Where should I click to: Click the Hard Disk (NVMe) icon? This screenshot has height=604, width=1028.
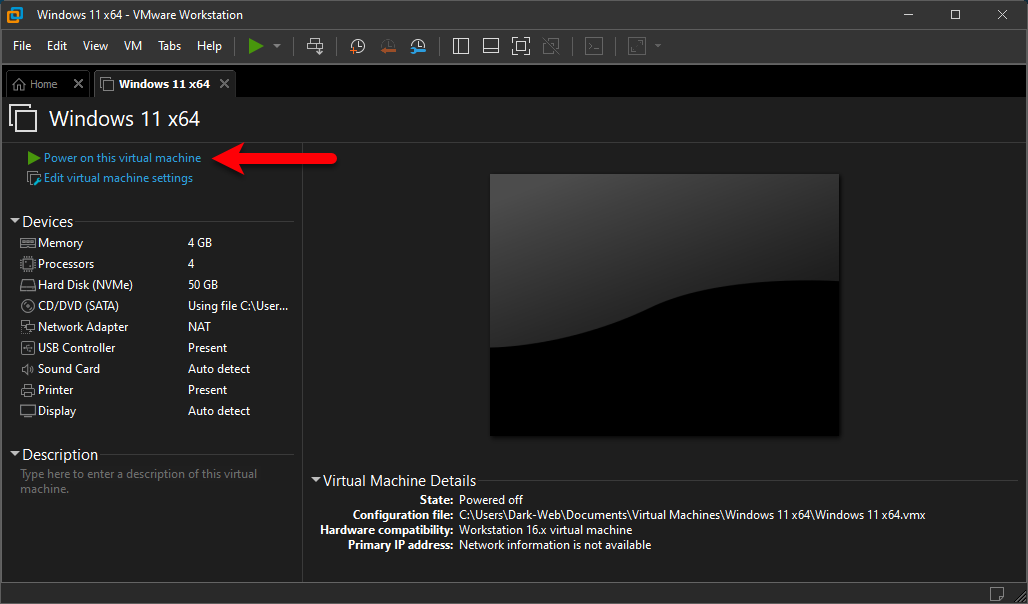[28, 285]
